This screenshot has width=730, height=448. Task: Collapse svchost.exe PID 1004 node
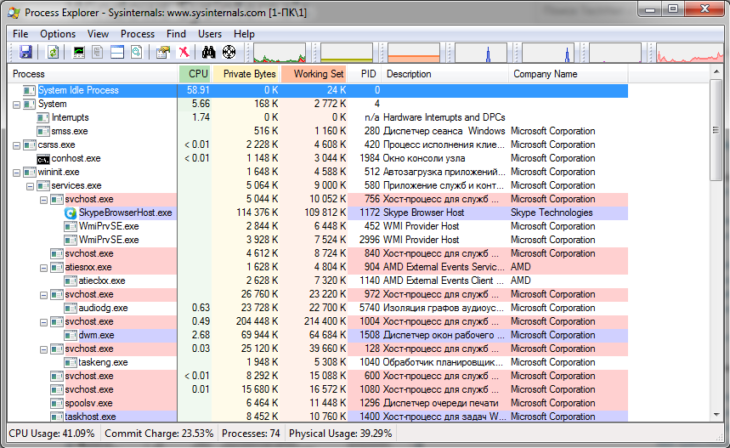tap(44, 322)
